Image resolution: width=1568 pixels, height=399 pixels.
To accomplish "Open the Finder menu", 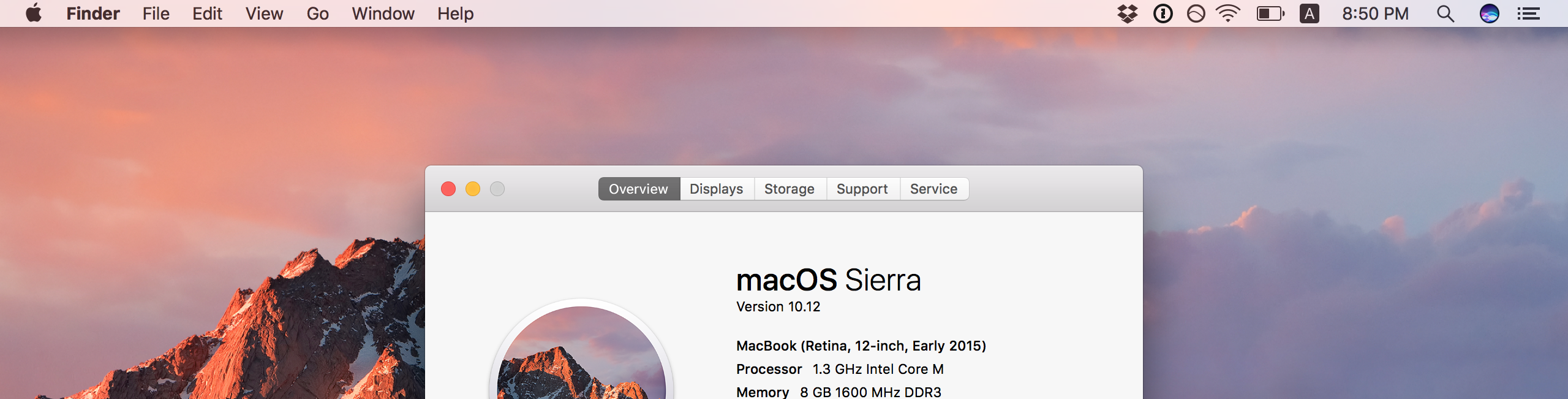I will pyautogui.click(x=93, y=13).
